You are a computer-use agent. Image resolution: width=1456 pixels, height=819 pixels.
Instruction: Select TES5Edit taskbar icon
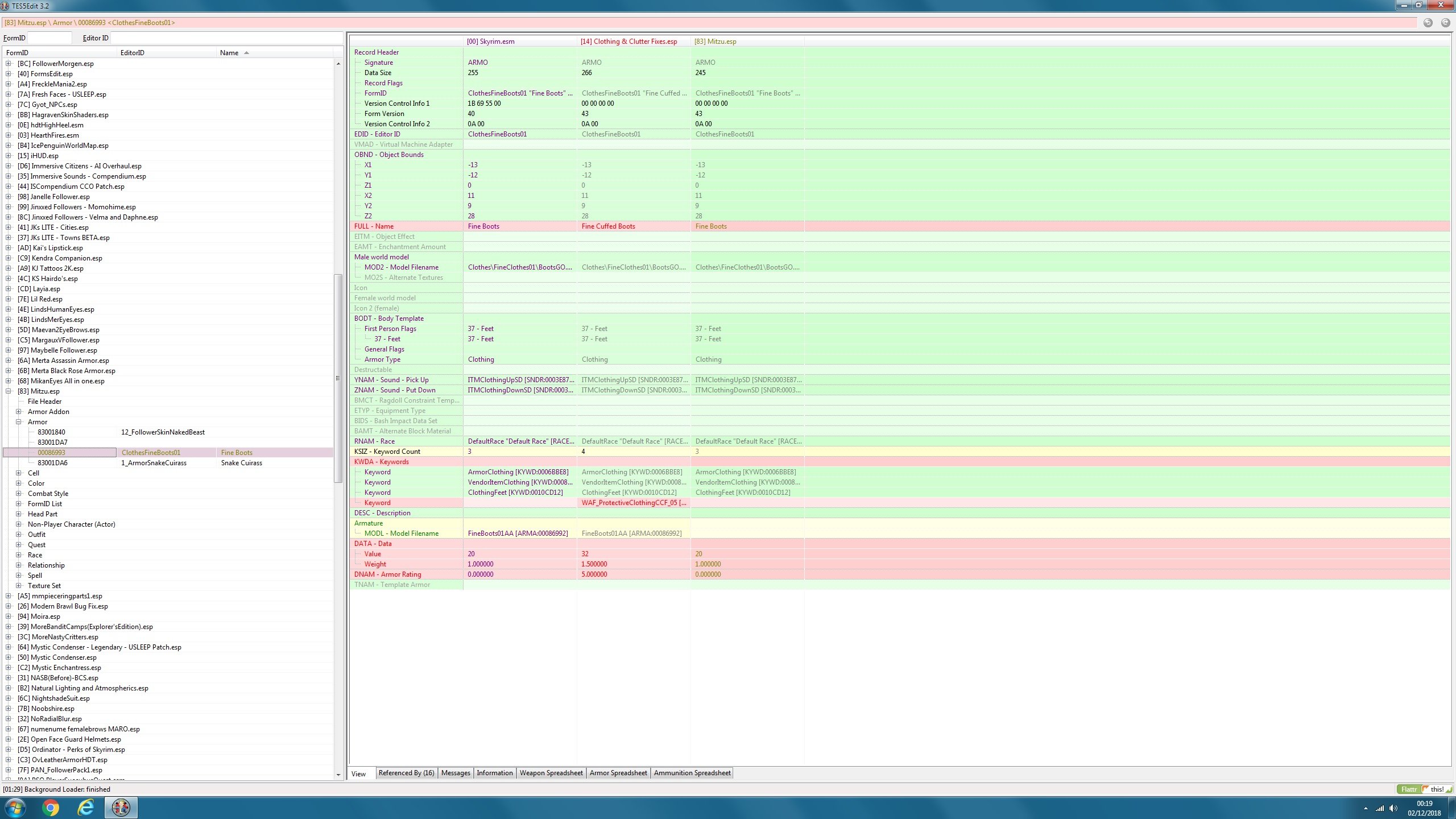pos(121,808)
